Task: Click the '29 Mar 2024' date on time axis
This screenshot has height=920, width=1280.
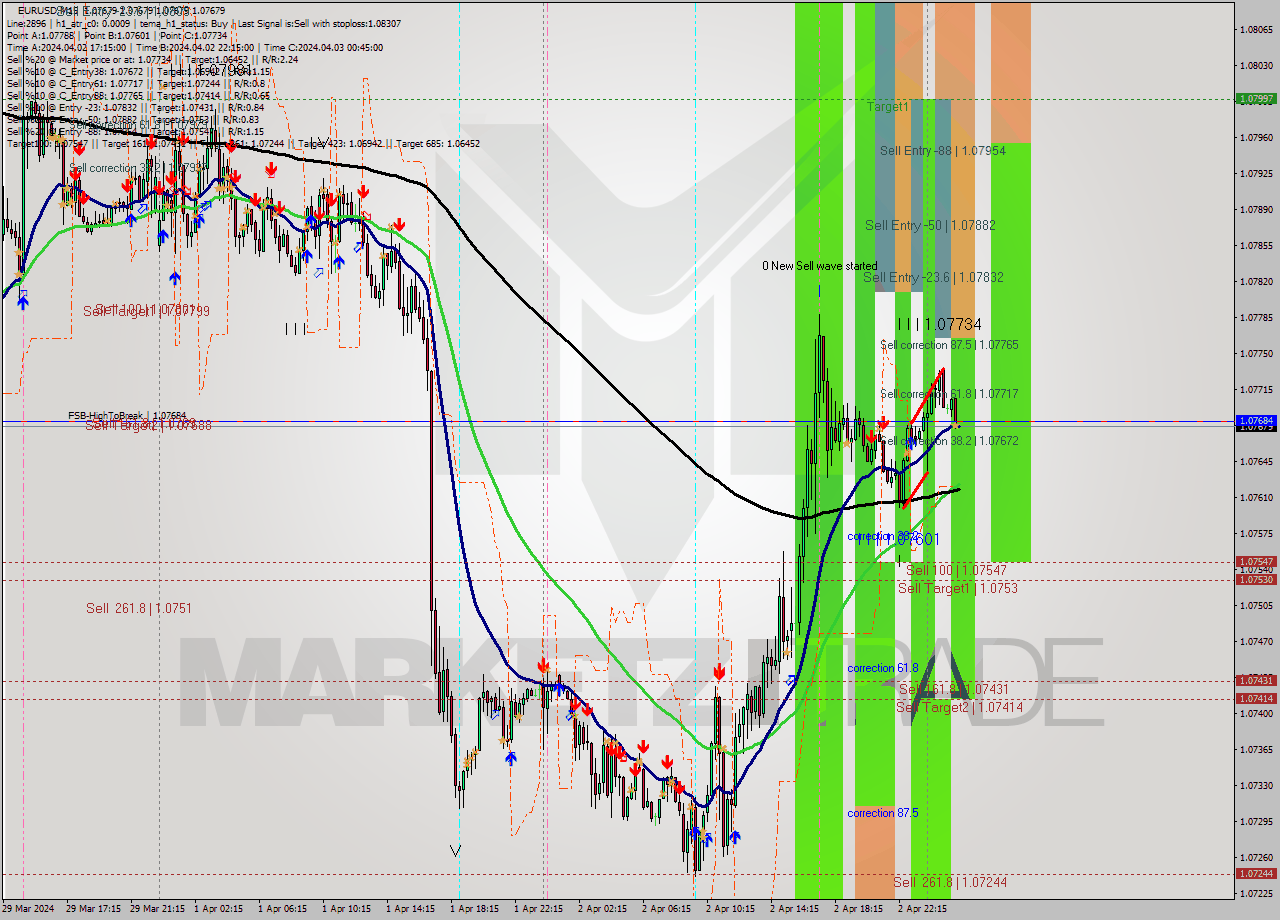Action: coord(27,909)
